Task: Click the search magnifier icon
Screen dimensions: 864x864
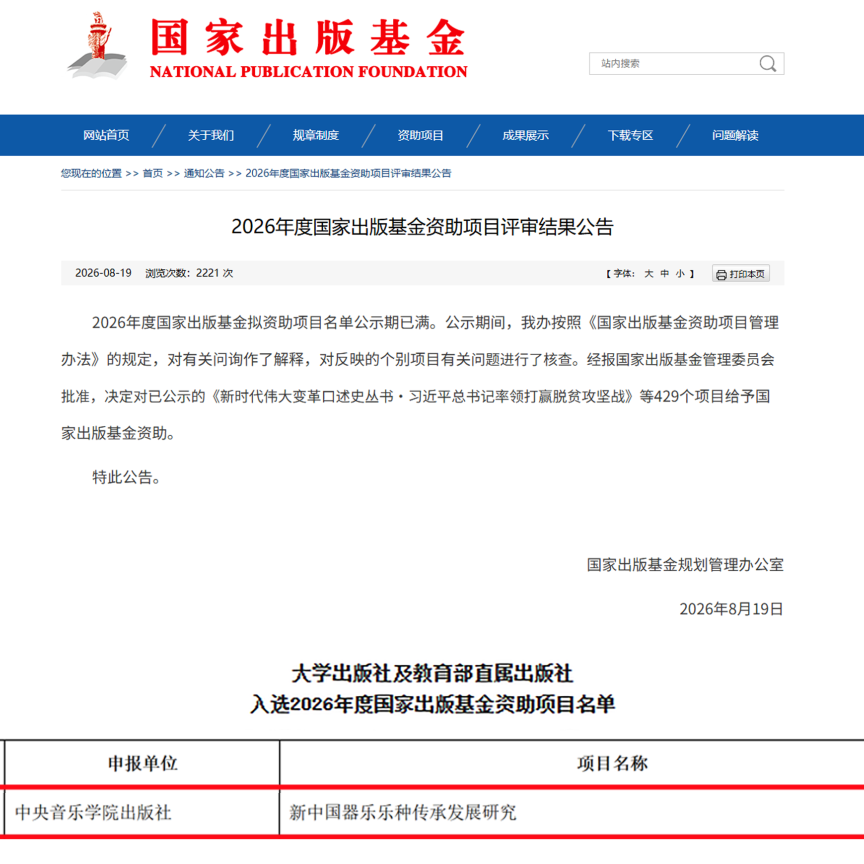Action: (768, 63)
